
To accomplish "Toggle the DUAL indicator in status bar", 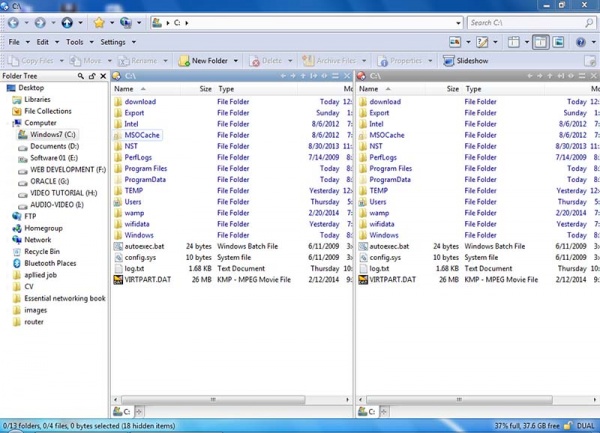I will click(x=585, y=426).
